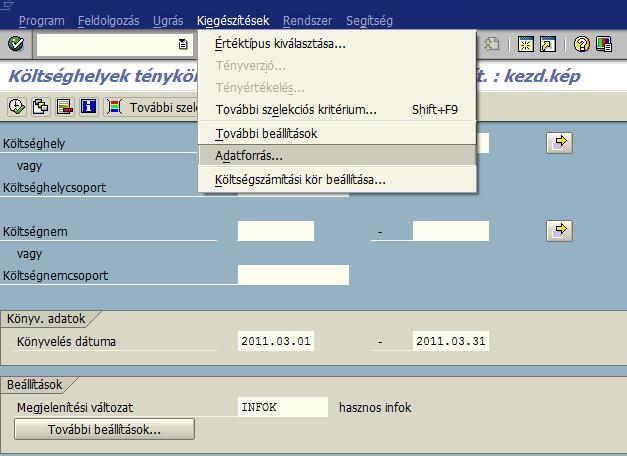Click the Könyv. adatok group header
Viewport: 627px width, 456px height.
click(46, 318)
